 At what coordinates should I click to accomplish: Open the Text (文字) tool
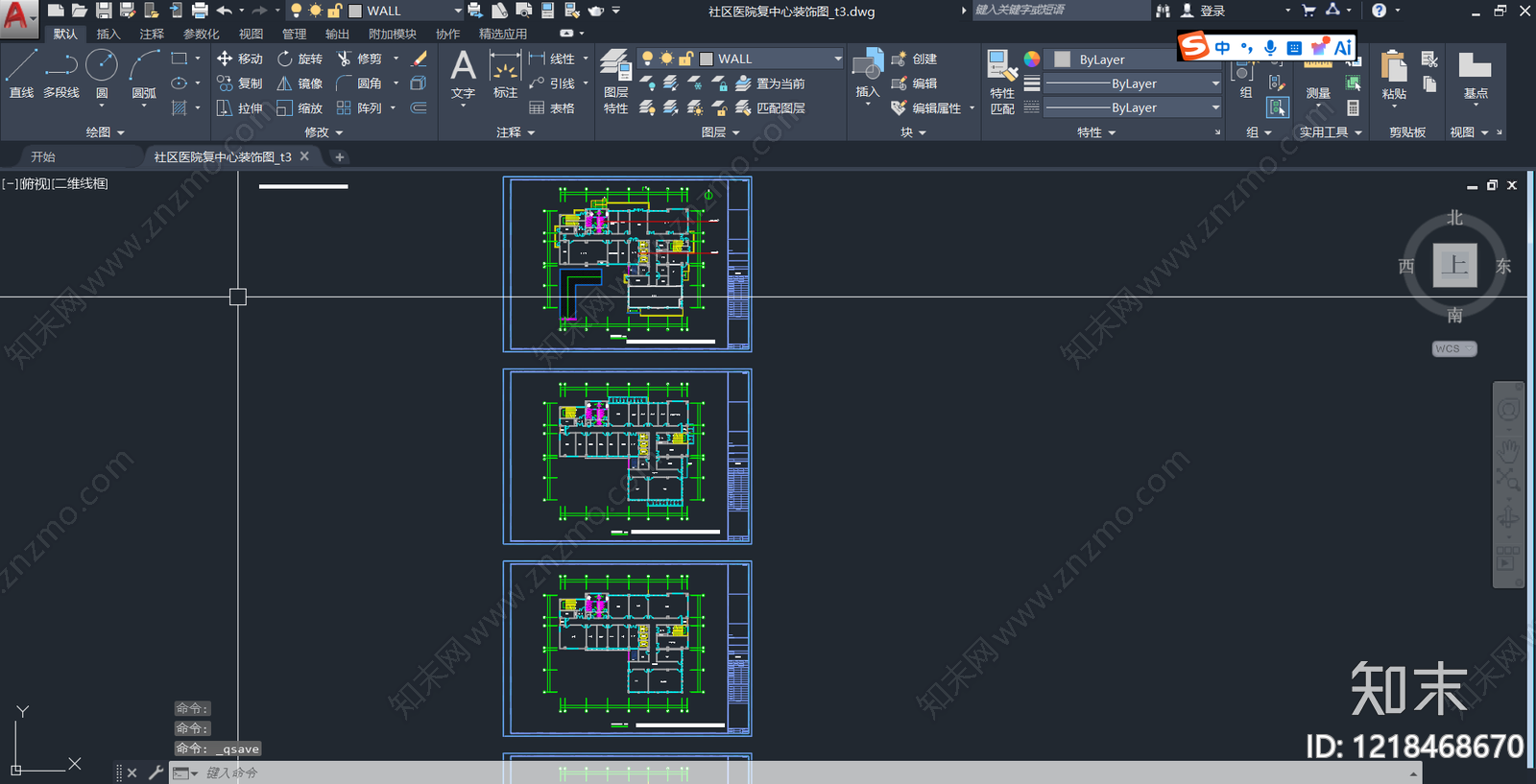463,75
